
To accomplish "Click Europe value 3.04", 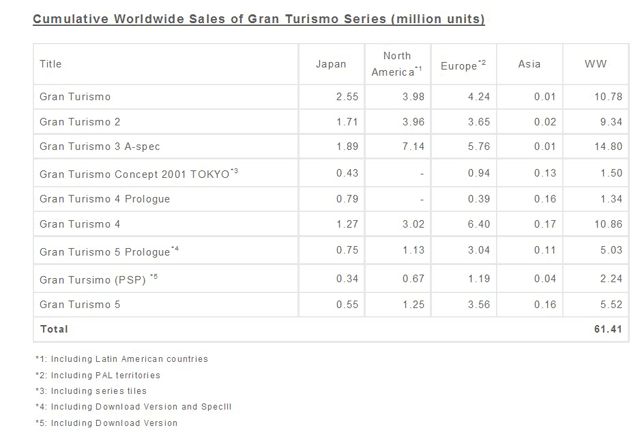I will pyautogui.click(x=479, y=250).
